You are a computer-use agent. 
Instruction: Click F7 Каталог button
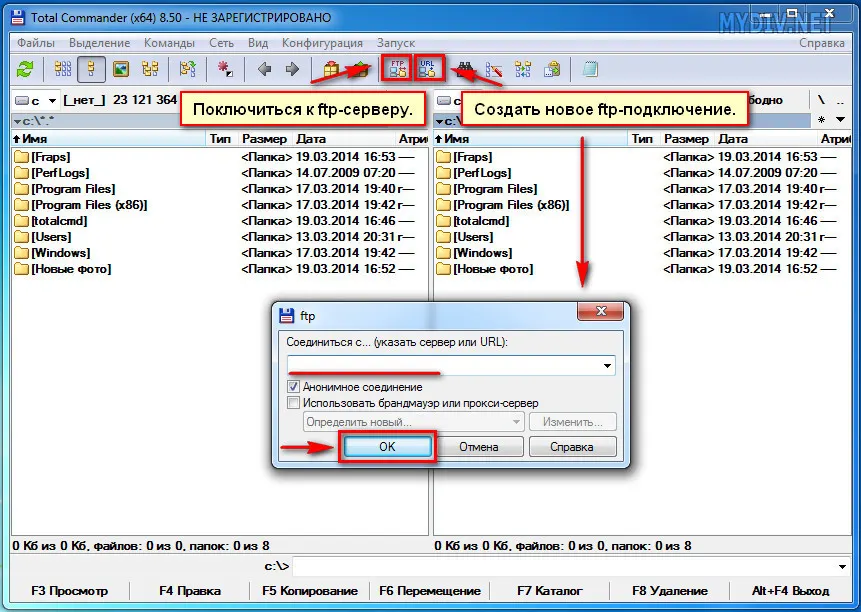click(x=550, y=591)
